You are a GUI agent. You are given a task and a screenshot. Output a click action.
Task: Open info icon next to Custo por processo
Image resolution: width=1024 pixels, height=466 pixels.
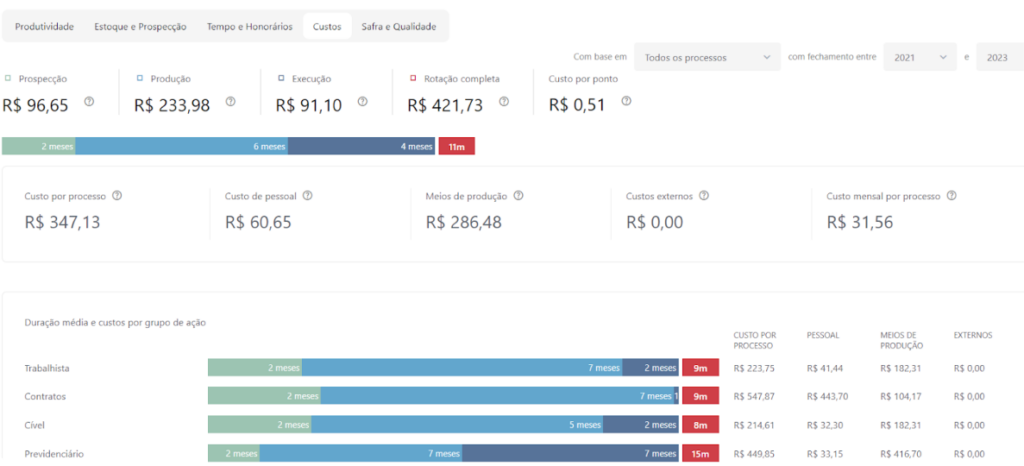[x=117, y=196]
